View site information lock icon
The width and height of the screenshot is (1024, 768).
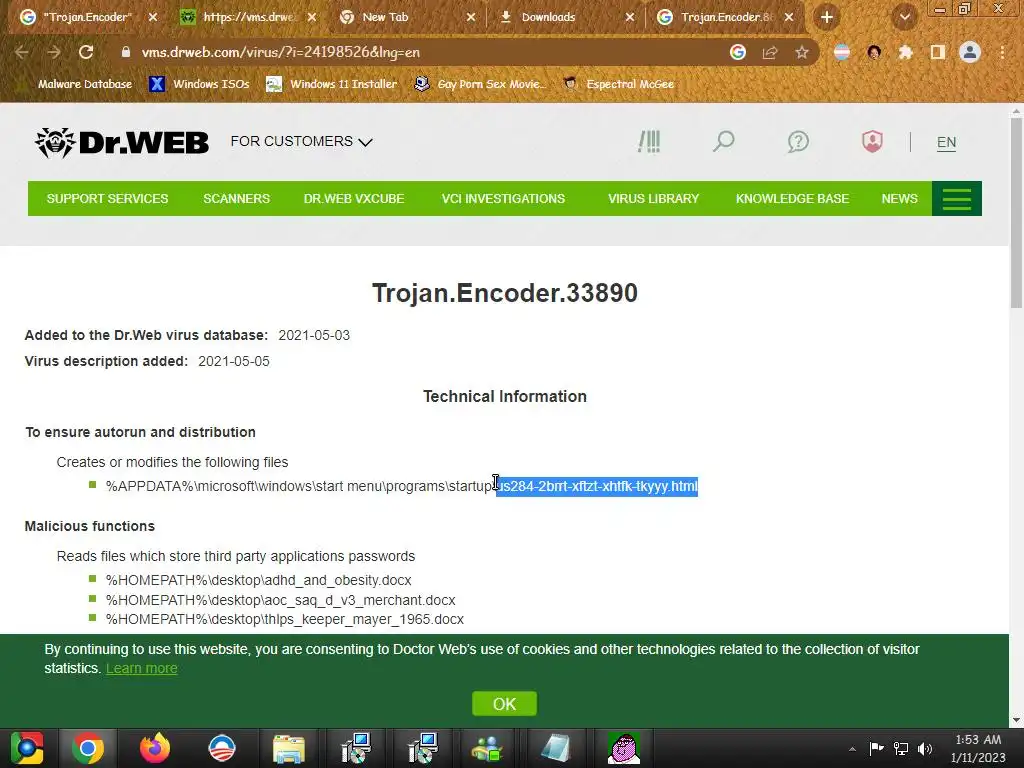125,52
